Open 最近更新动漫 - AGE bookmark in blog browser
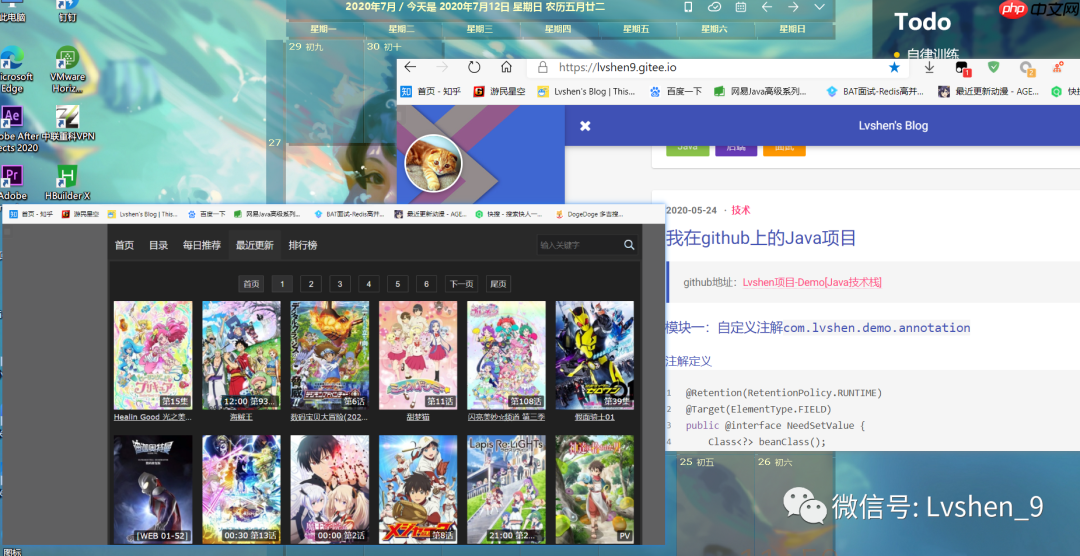This screenshot has width=1080, height=556. (988, 91)
